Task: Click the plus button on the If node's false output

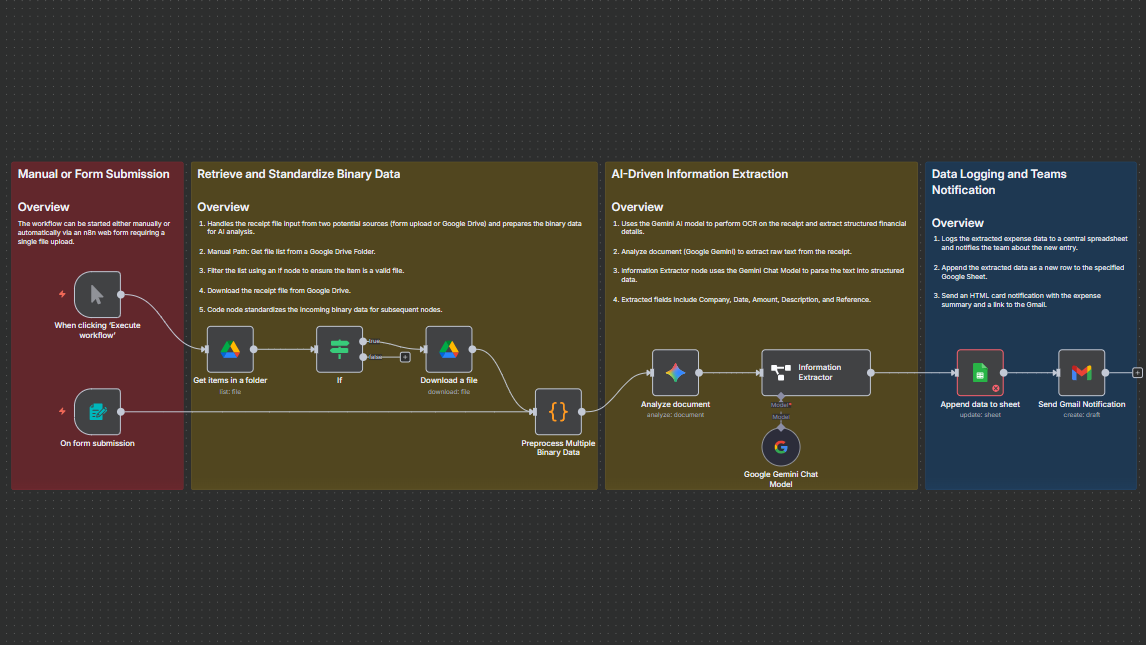Action: point(405,357)
